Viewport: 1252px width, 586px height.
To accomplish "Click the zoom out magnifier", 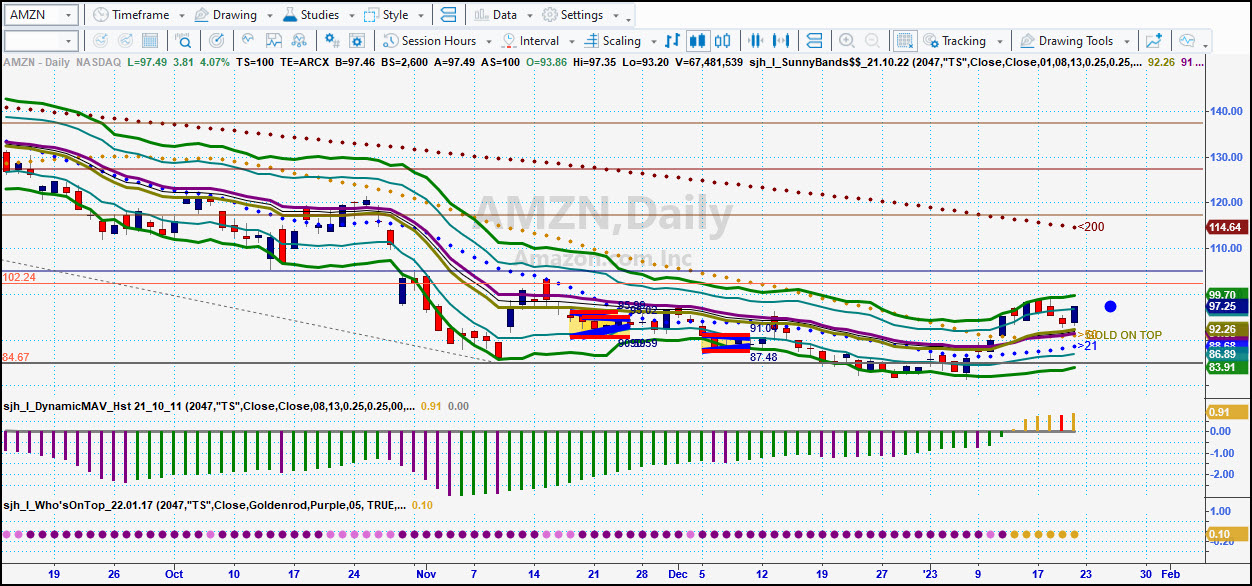I will [x=872, y=41].
